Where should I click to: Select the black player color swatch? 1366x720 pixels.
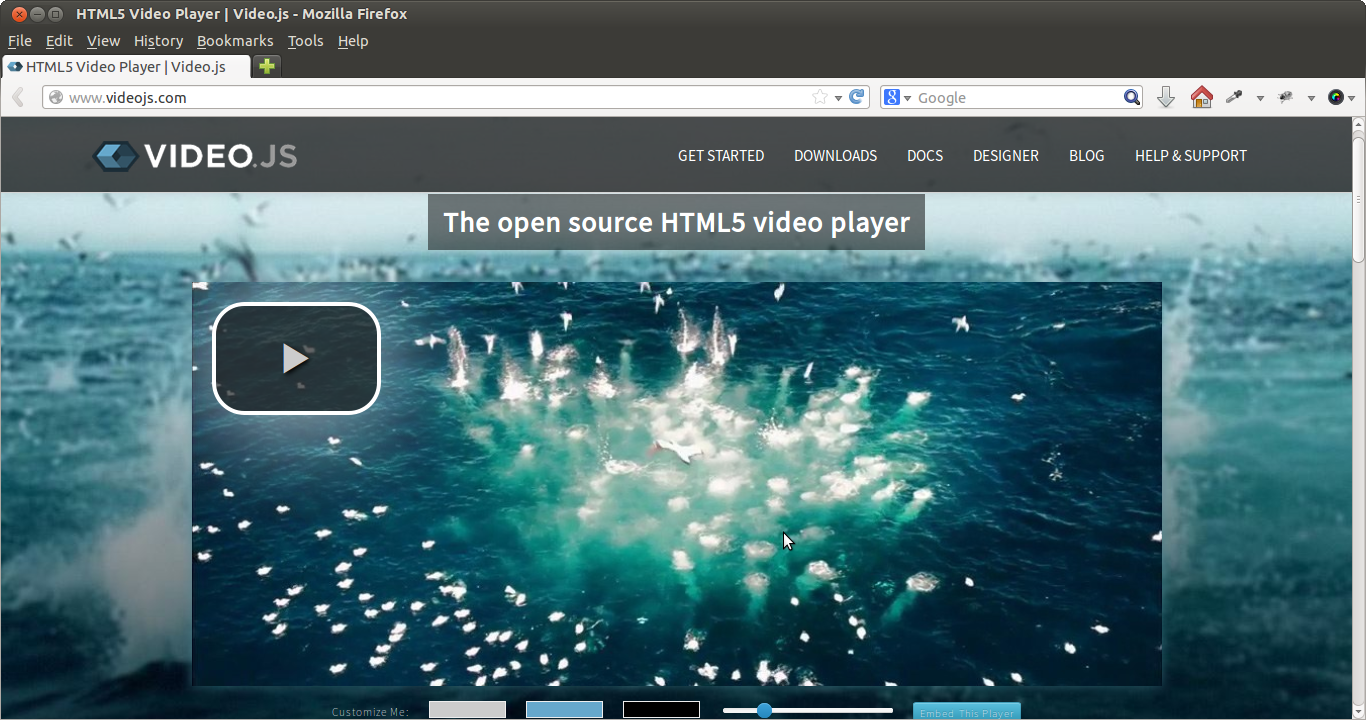pos(661,709)
